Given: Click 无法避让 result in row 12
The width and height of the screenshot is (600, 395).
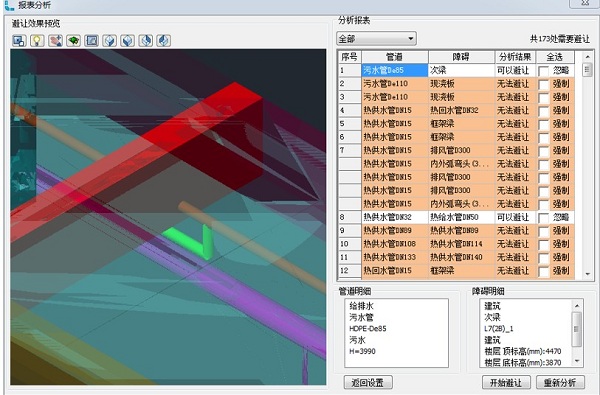Looking at the screenshot, I should point(515,271).
